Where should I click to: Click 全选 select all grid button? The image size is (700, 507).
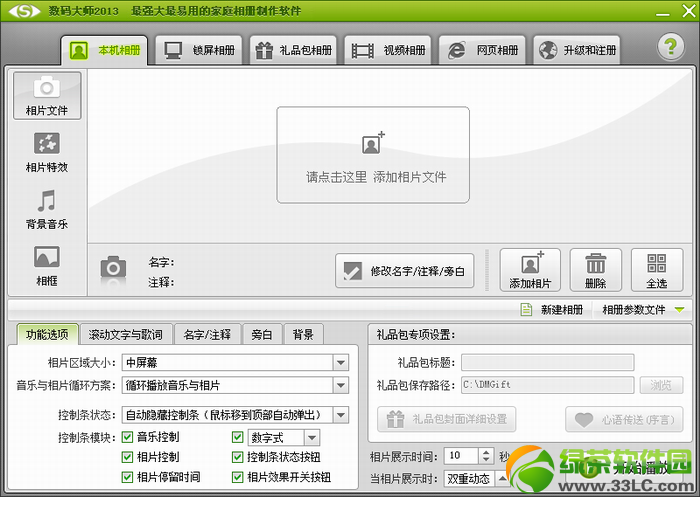point(657,270)
